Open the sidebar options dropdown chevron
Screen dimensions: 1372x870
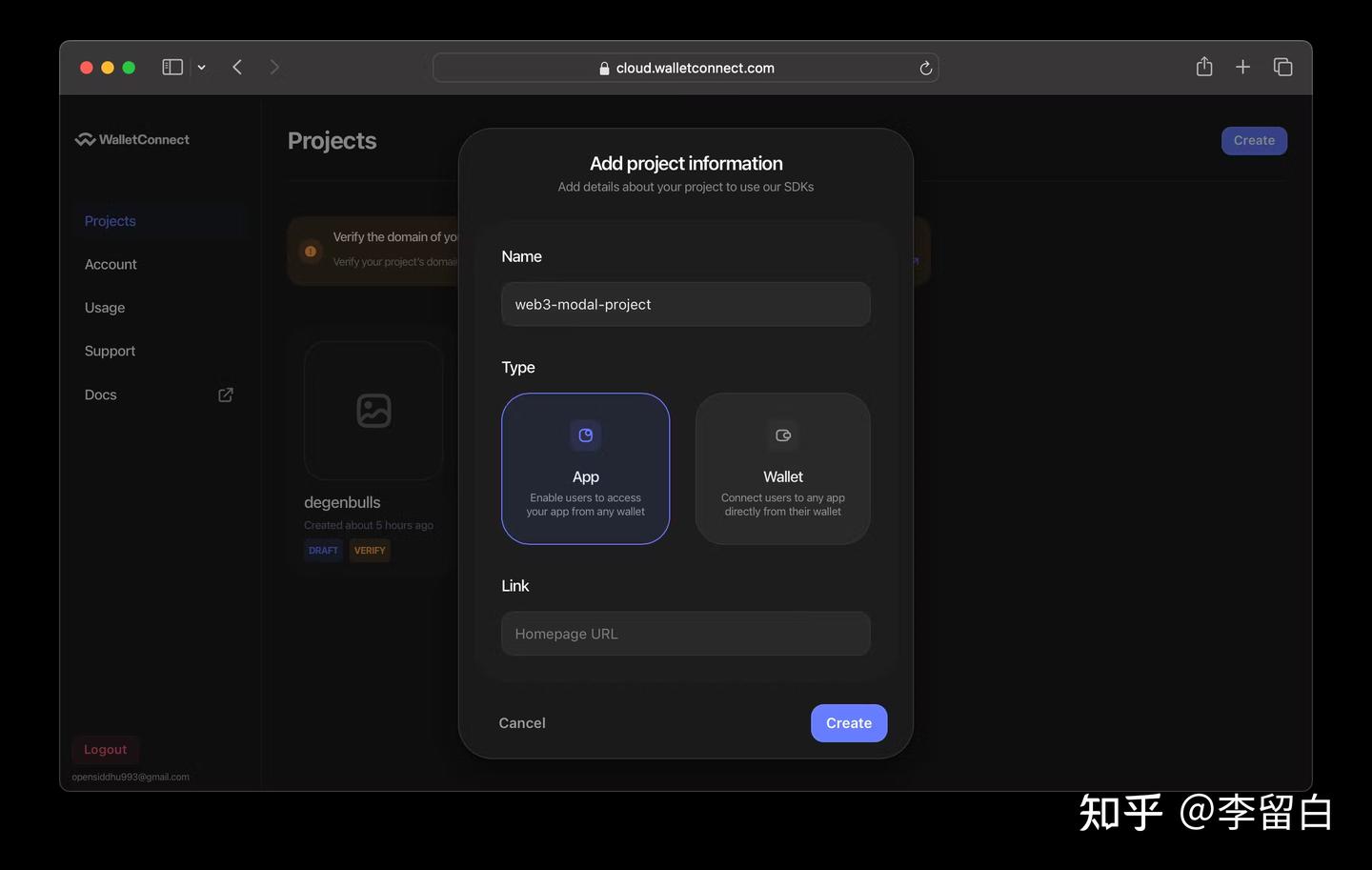pos(201,68)
